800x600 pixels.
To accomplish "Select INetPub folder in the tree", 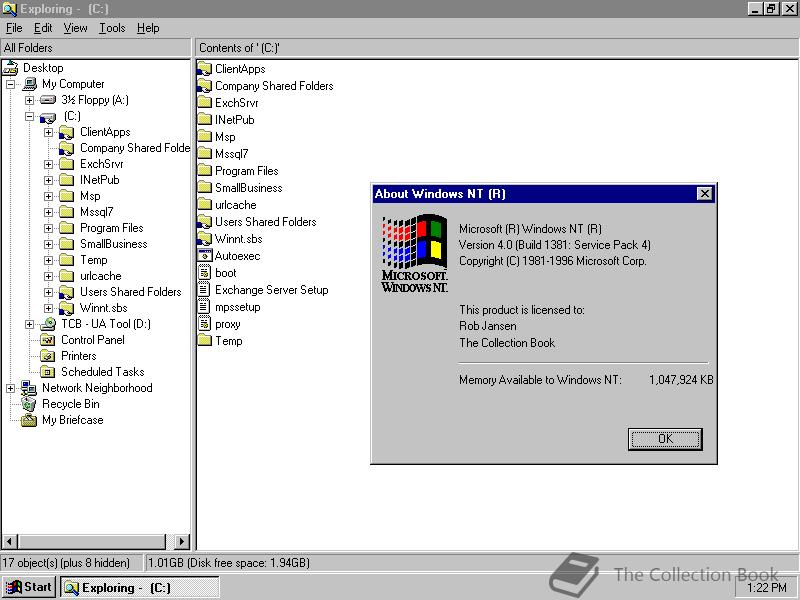I will coord(99,180).
